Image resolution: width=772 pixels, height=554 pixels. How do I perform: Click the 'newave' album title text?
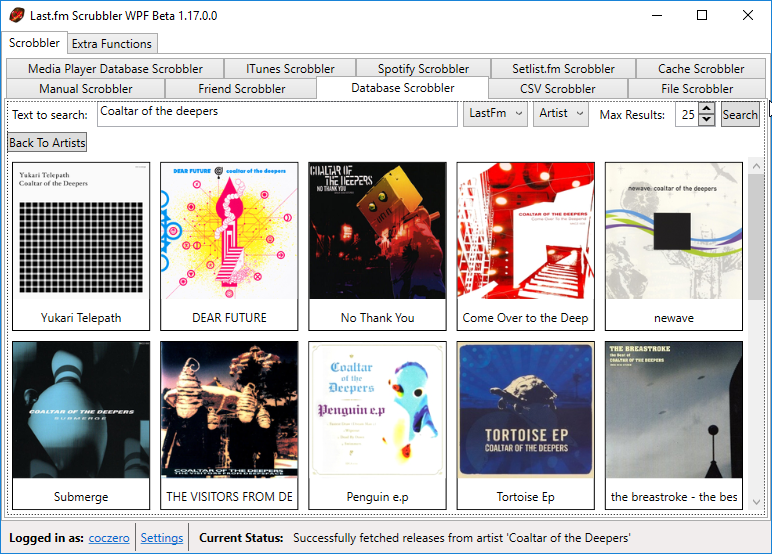674,318
